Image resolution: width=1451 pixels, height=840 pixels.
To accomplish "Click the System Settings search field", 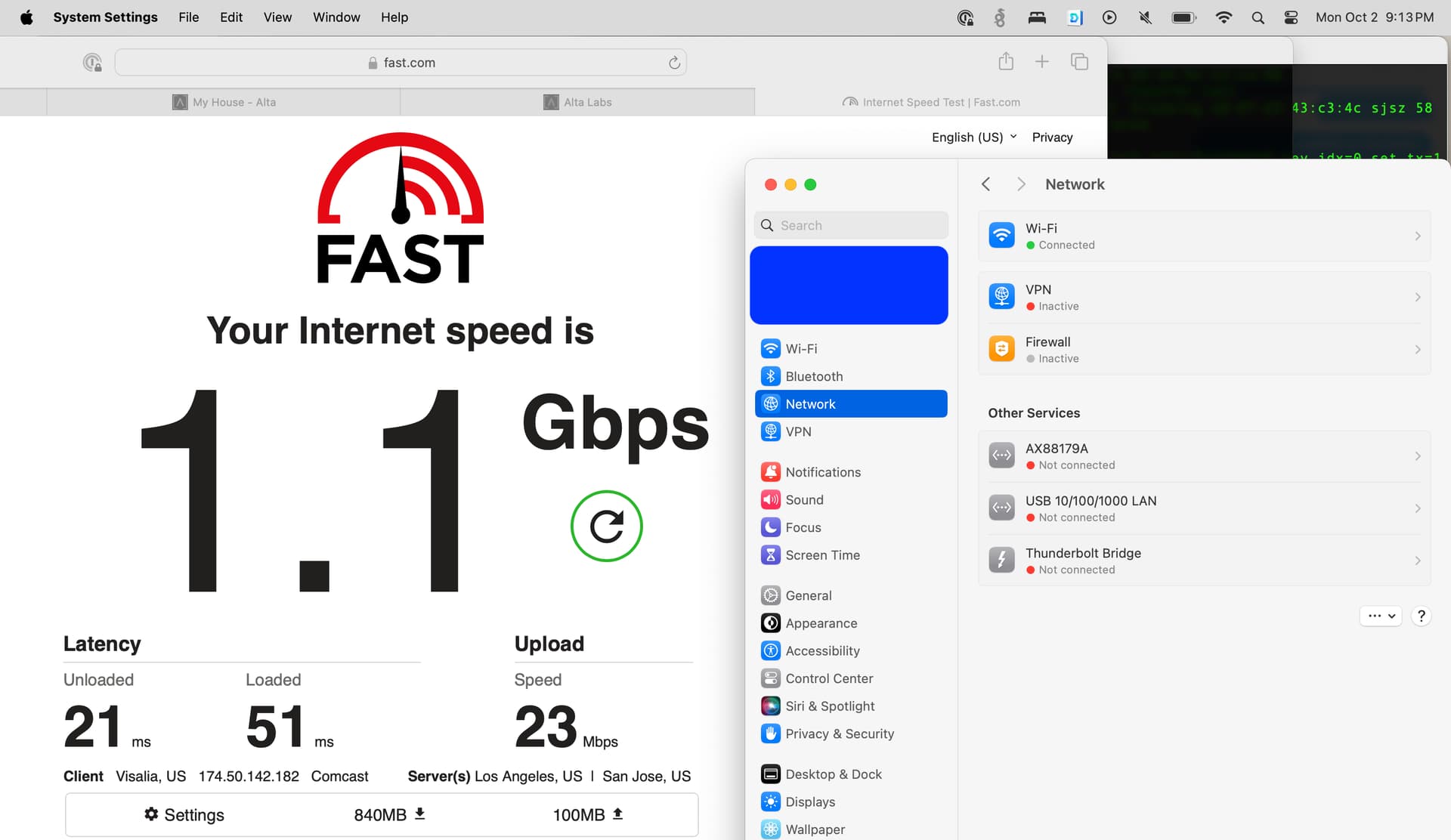I will [851, 225].
